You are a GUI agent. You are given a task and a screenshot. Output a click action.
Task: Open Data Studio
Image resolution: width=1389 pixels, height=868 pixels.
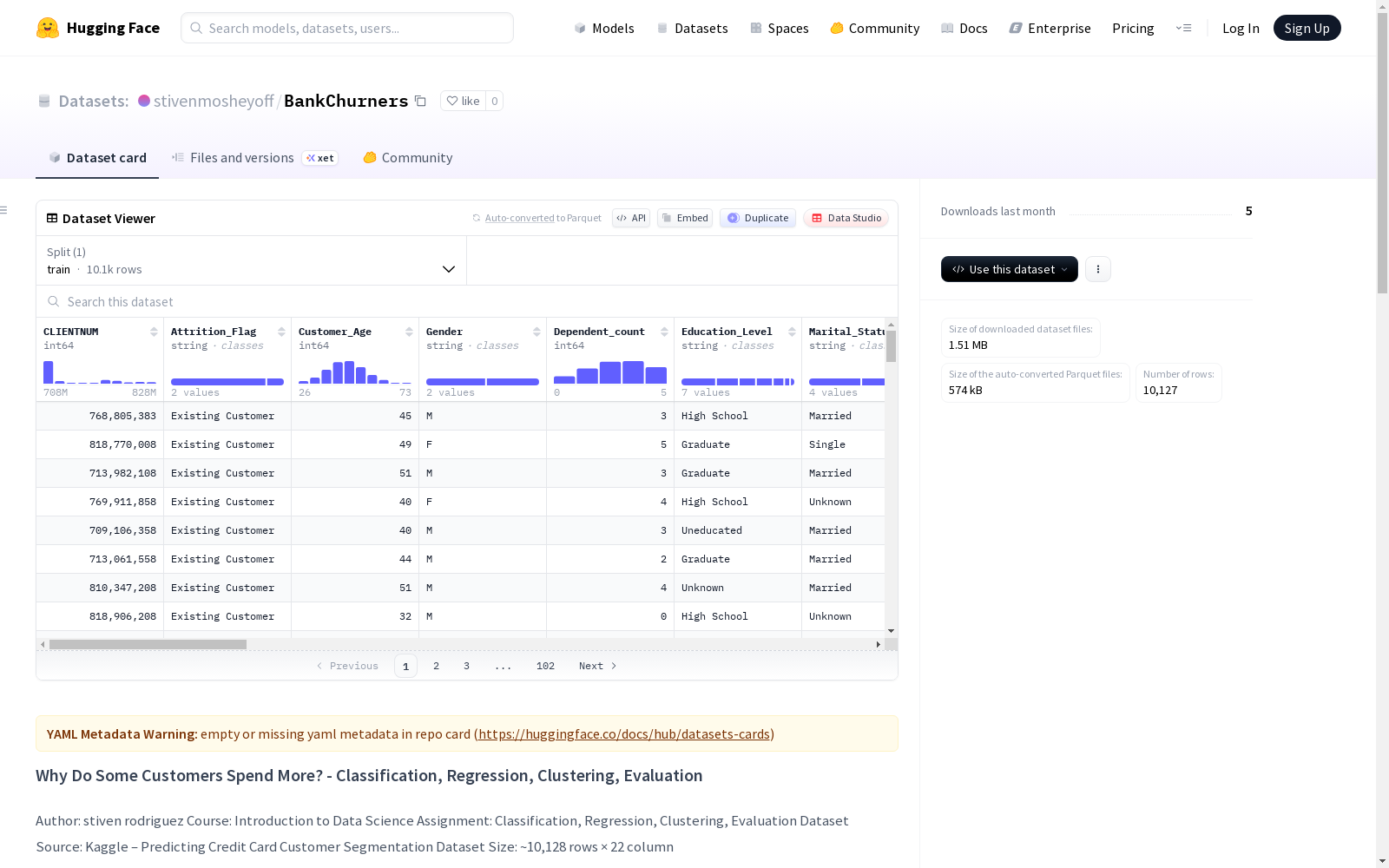point(846,218)
